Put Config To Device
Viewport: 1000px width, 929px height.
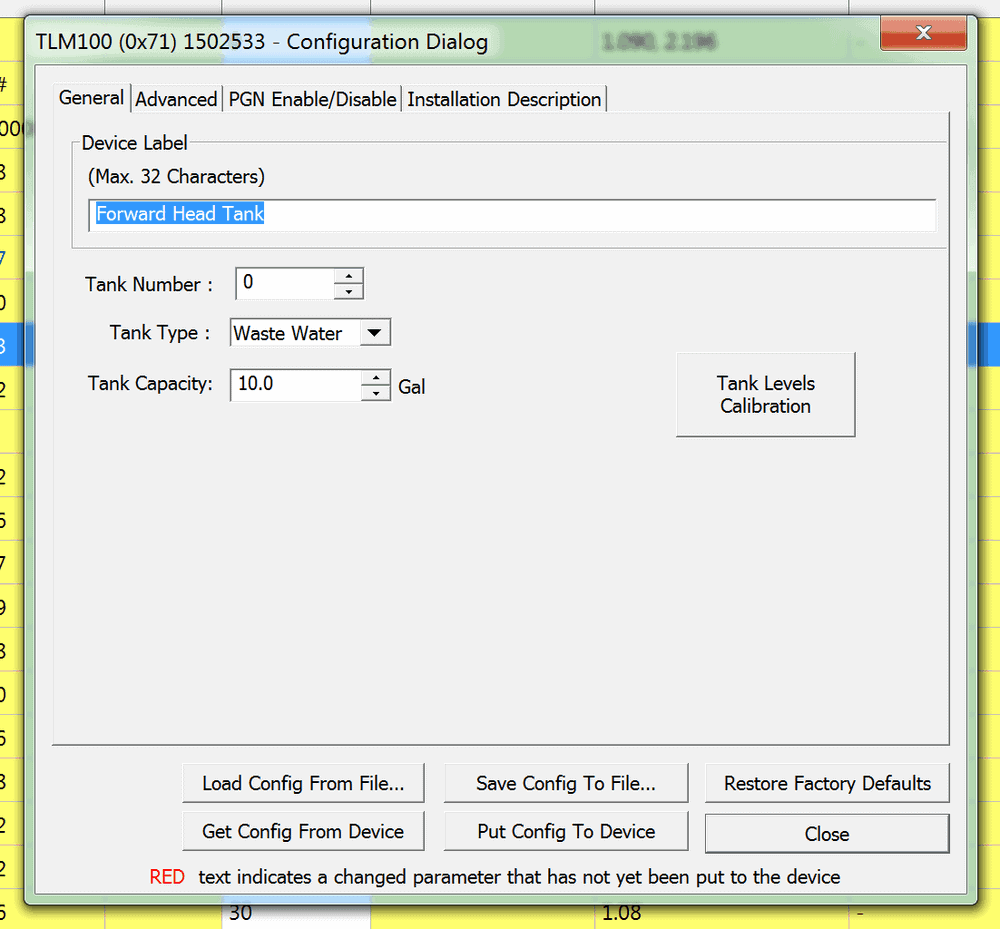click(565, 830)
